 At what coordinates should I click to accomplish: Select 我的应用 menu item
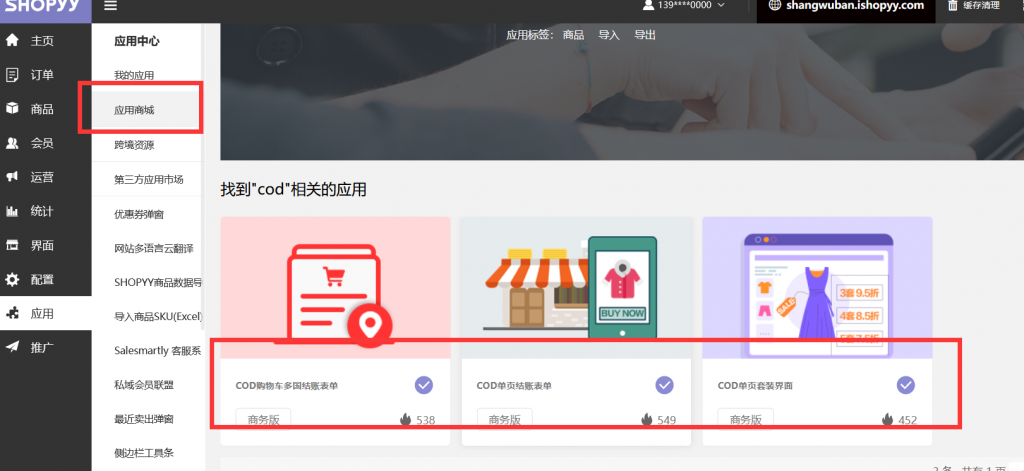point(135,75)
